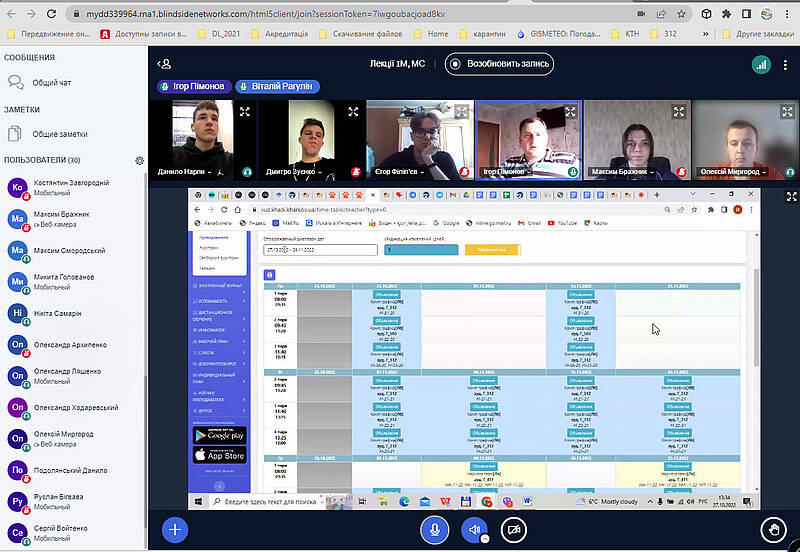
Task: Click the speaker audio button
Action: tap(473, 529)
